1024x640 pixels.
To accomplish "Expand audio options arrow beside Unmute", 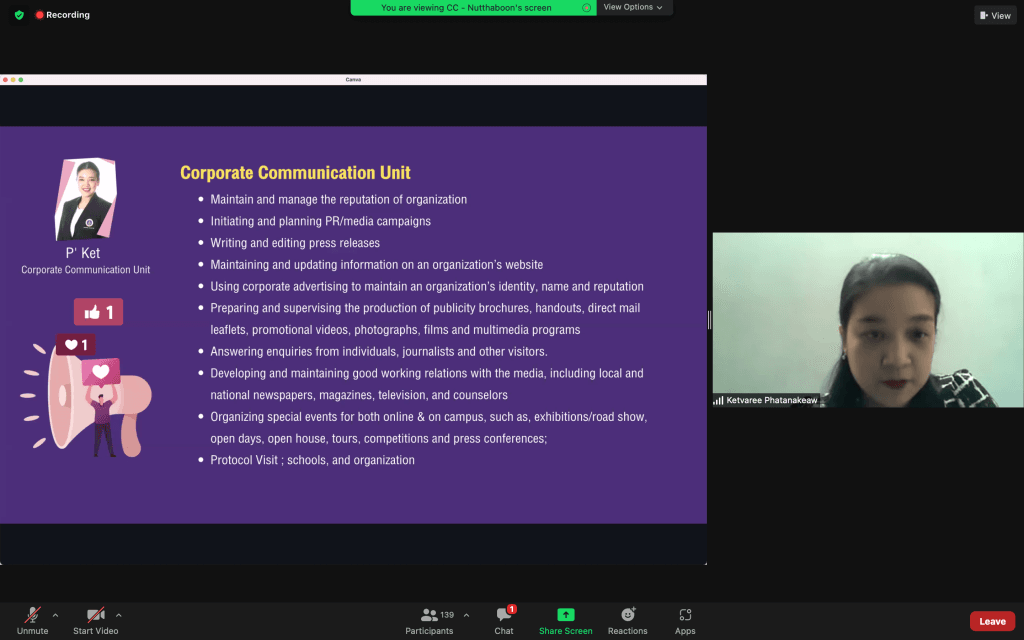I will click(55, 615).
